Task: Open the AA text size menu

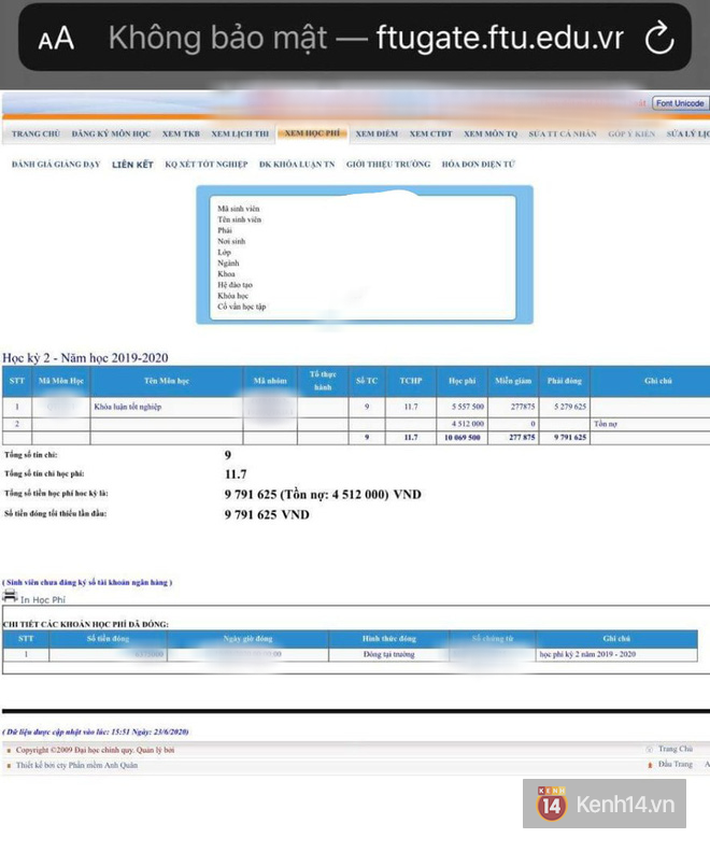Action: [56, 39]
